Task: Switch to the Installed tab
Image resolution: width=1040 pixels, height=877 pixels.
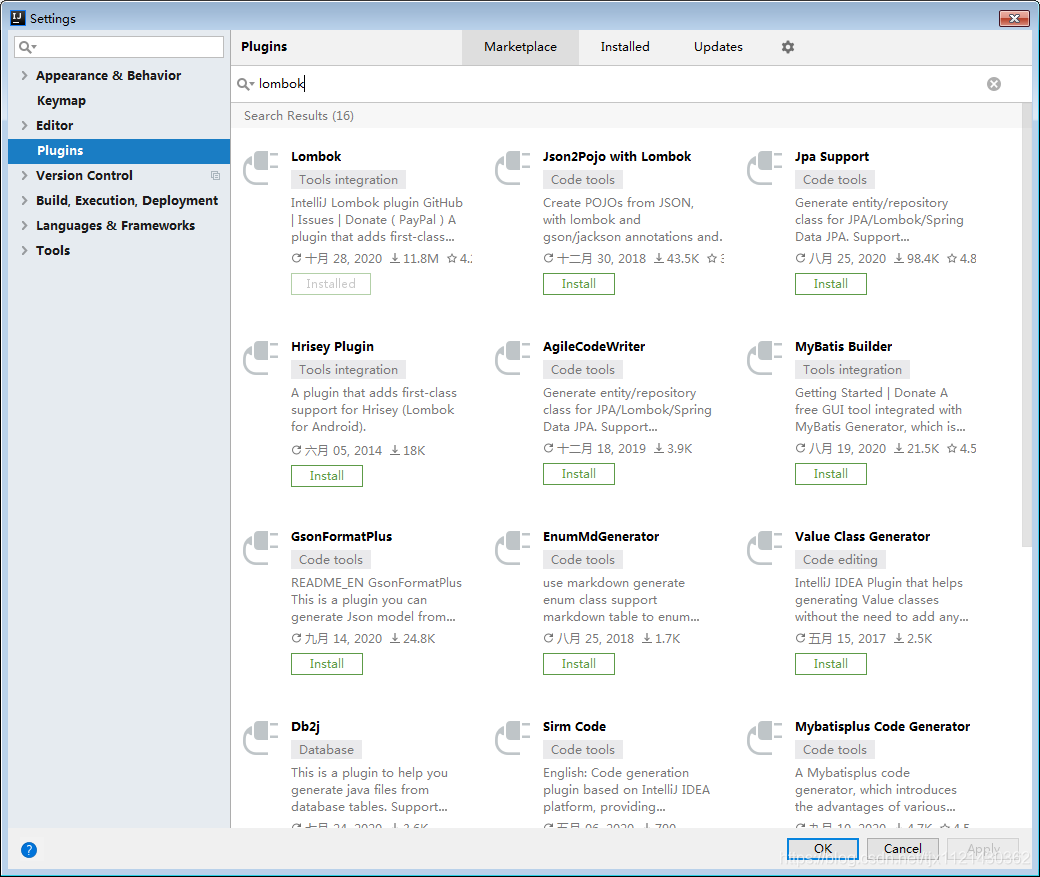Action: (x=625, y=47)
